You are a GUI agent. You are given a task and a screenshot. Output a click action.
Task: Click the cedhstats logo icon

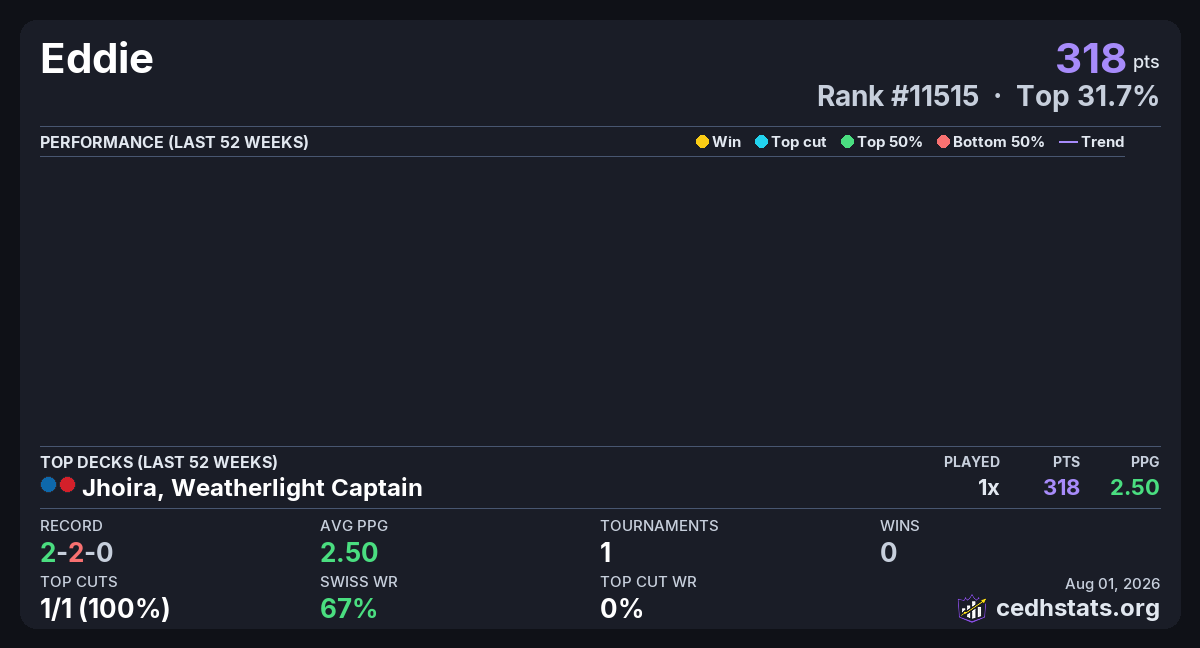pos(972,608)
